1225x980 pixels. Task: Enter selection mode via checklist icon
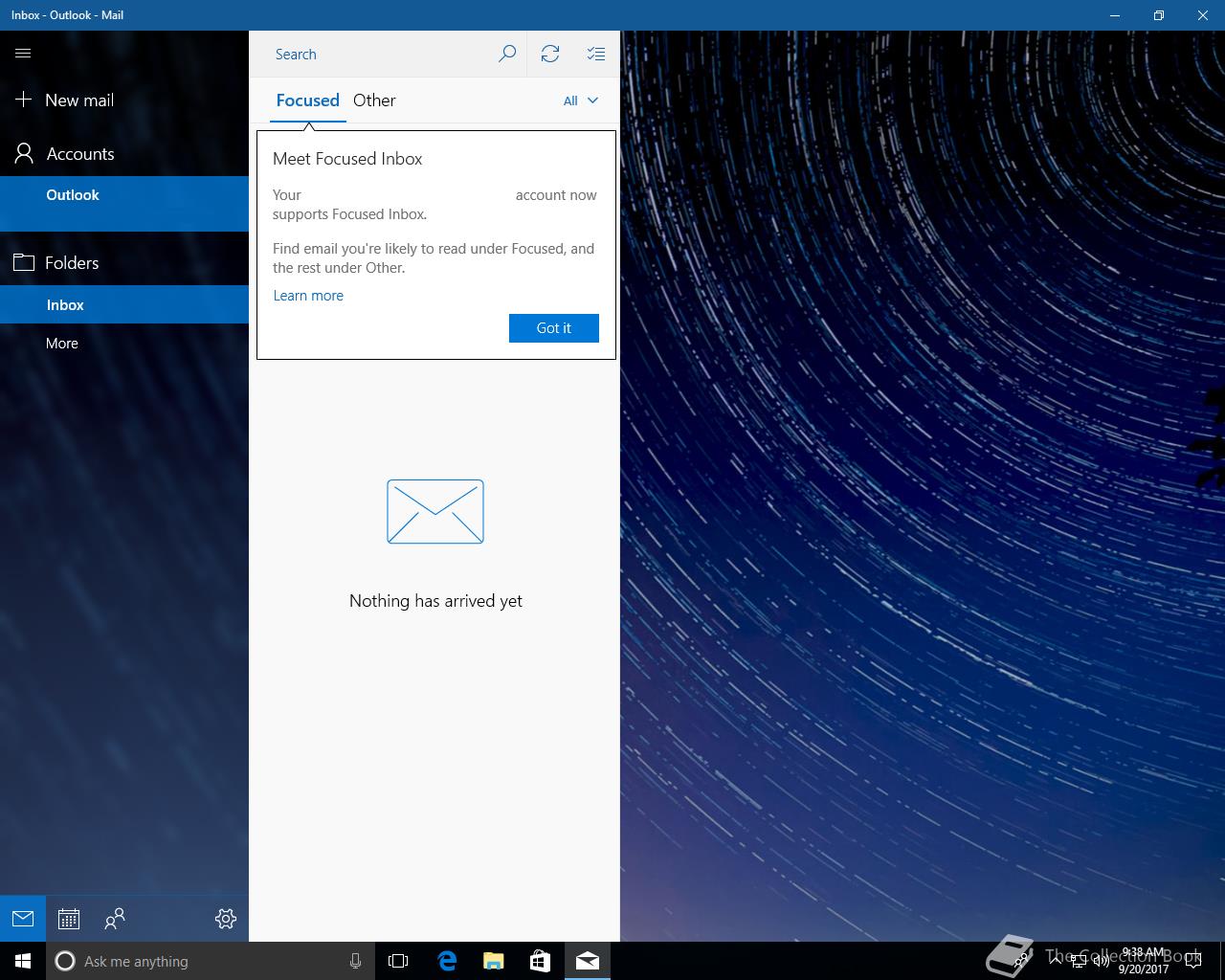click(x=596, y=54)
